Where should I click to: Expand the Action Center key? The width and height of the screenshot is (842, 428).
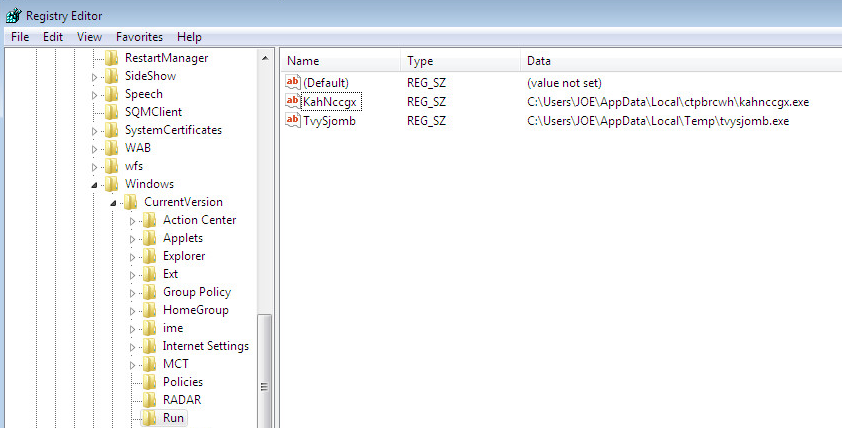(132, 220)
